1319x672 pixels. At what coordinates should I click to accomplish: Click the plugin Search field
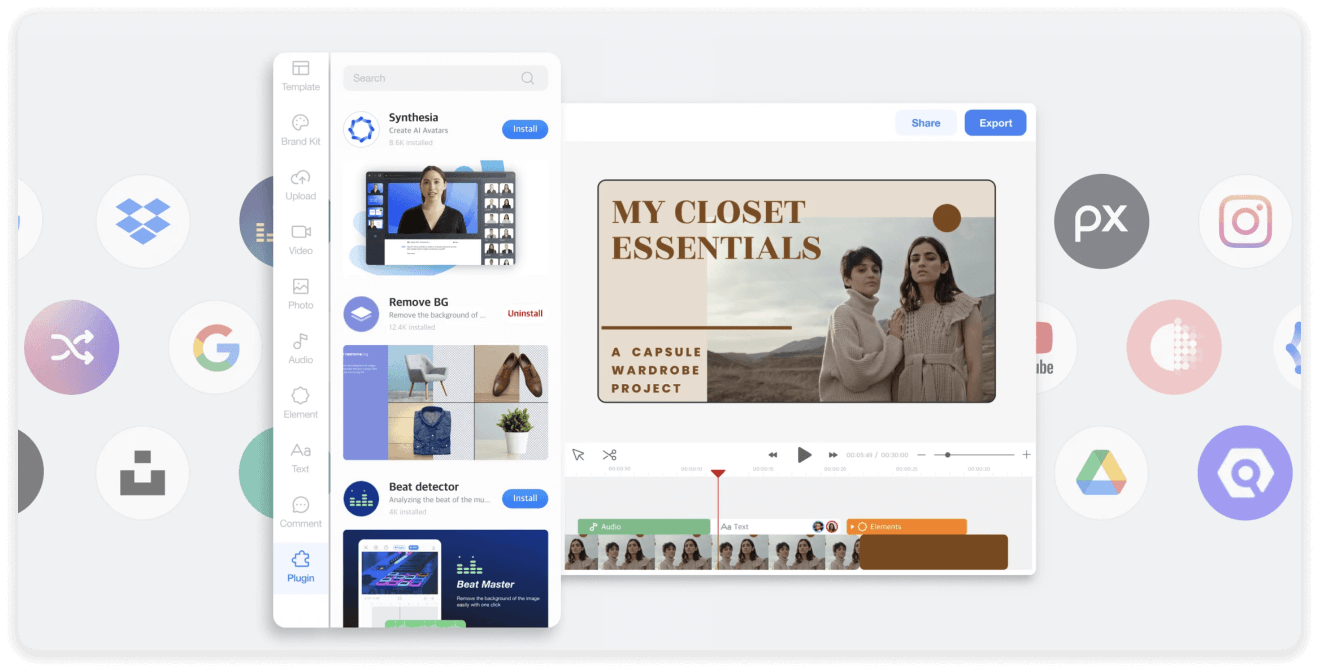click(435, 78)
